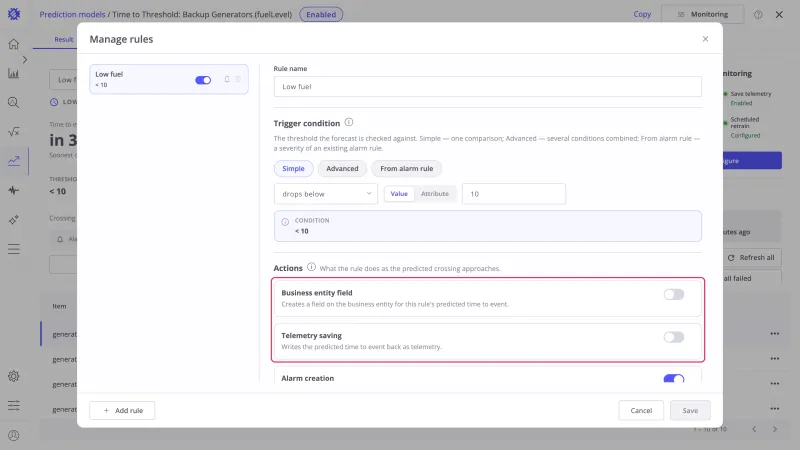This screenshot has width=800, height=450.
Task: Click the 'Save telemetry' status text
Action: point(751,94)
